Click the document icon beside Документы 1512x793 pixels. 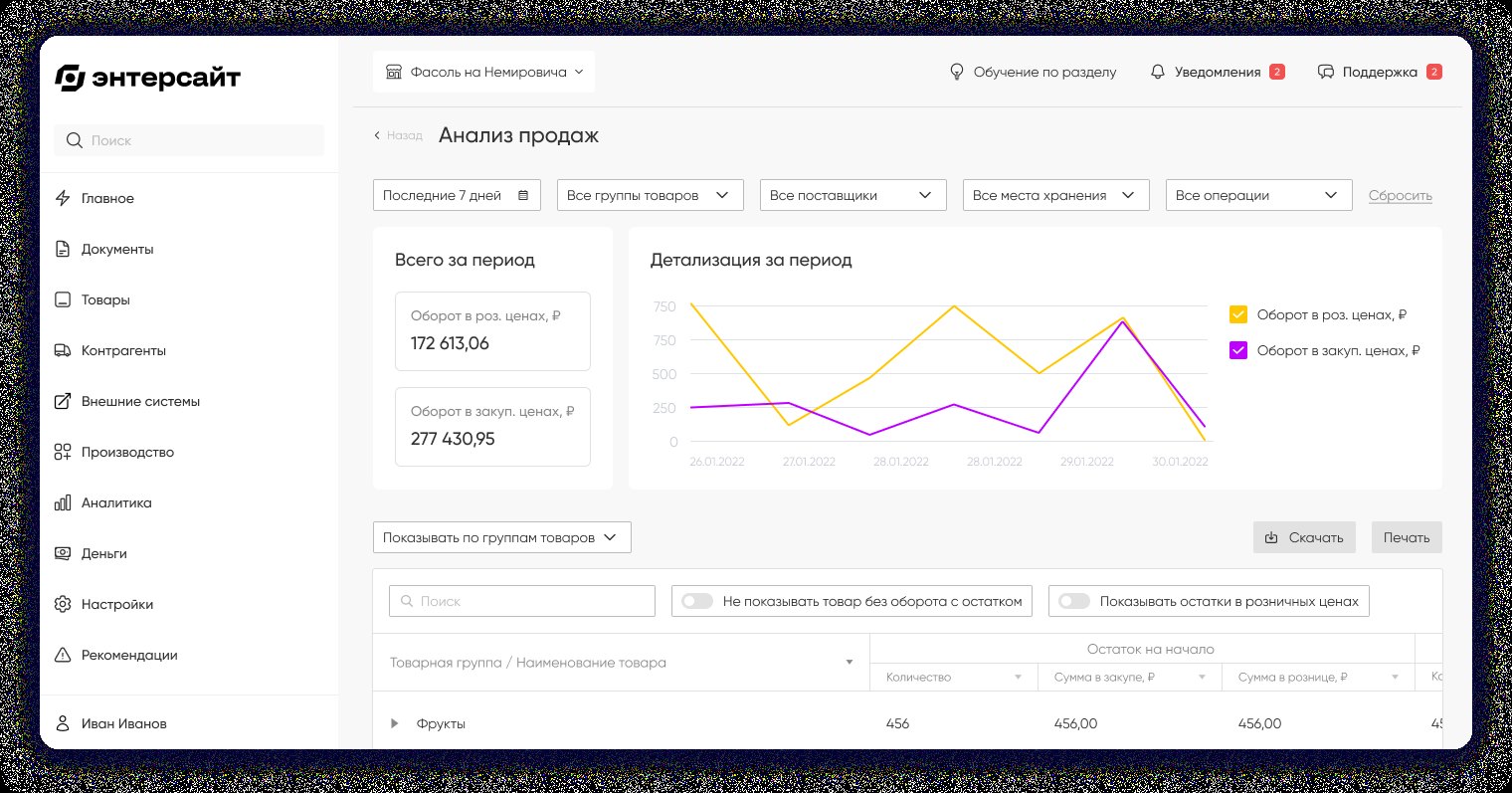click(63, 249)
